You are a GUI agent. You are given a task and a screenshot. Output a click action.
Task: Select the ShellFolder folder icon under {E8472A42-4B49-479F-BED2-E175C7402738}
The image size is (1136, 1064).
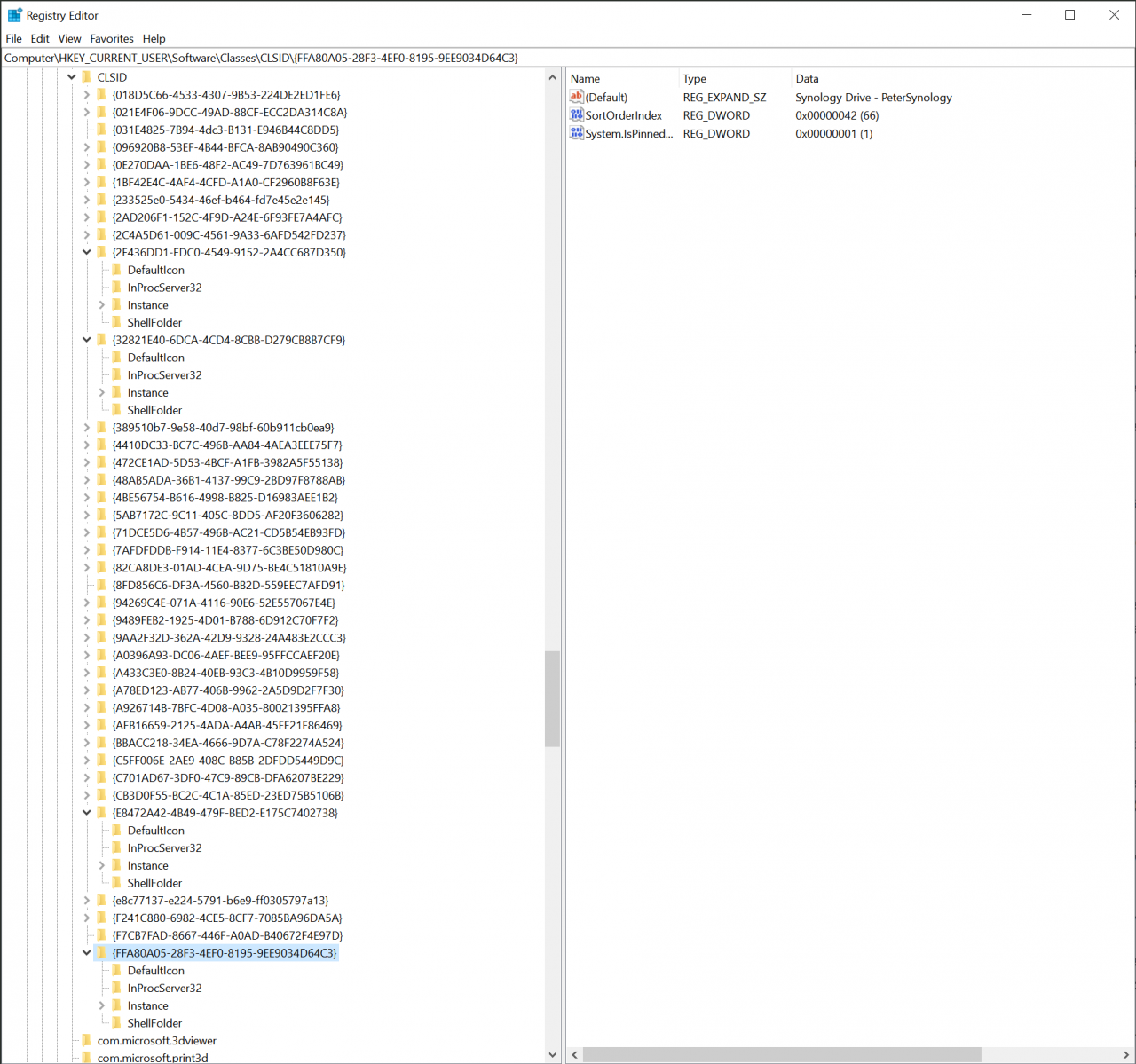[x=118, y=882]
